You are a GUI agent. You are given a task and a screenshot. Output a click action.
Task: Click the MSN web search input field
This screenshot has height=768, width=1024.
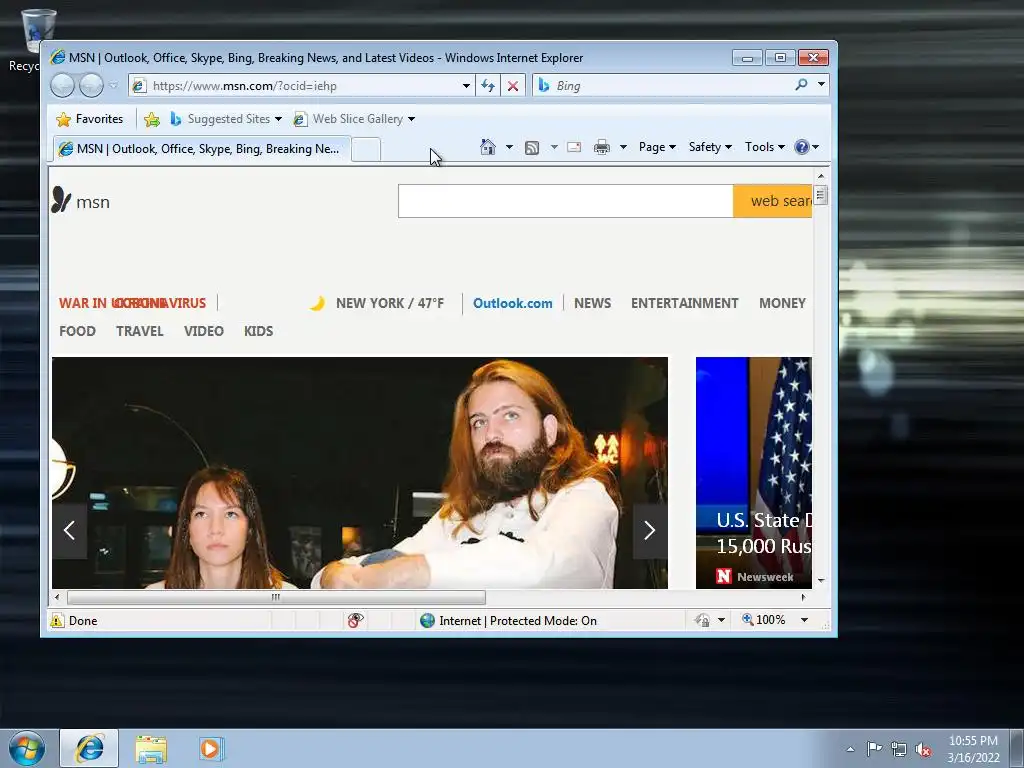[566, 201]
